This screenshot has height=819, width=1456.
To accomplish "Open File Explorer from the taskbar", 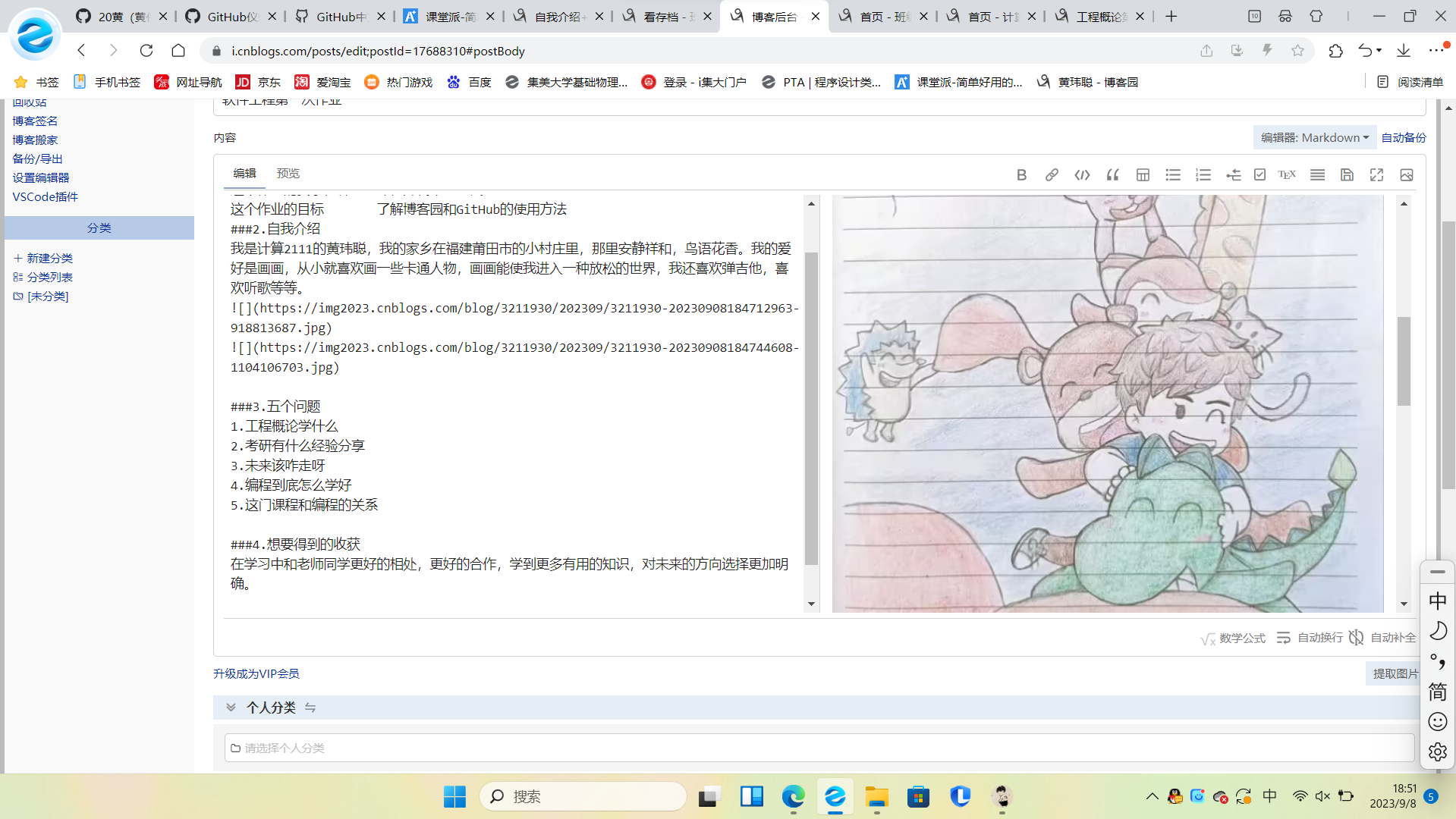I will pos(877,796).
